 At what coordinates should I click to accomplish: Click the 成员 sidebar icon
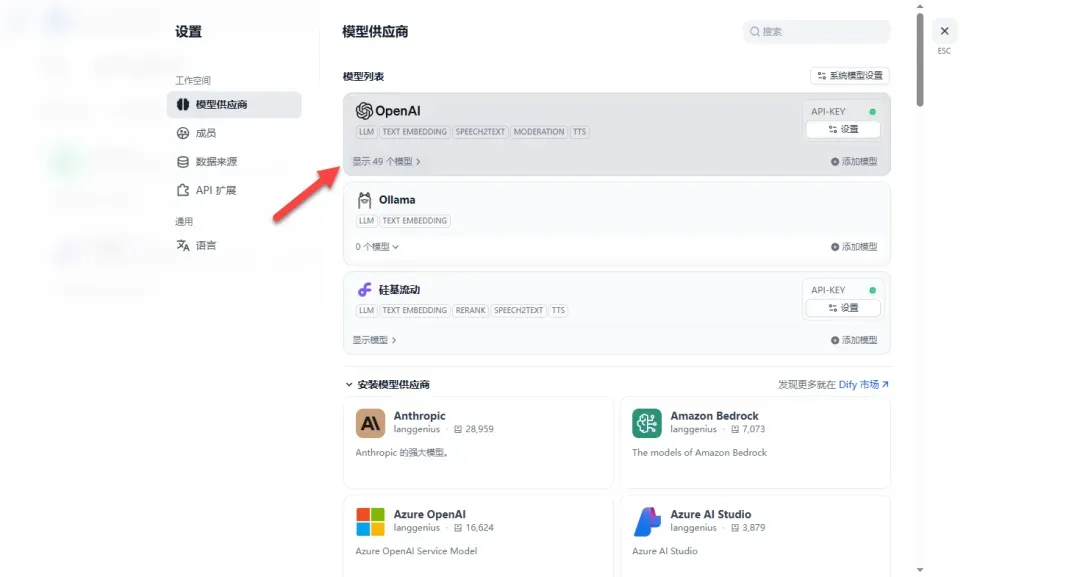pyautogui.click(x=183, y=133)
